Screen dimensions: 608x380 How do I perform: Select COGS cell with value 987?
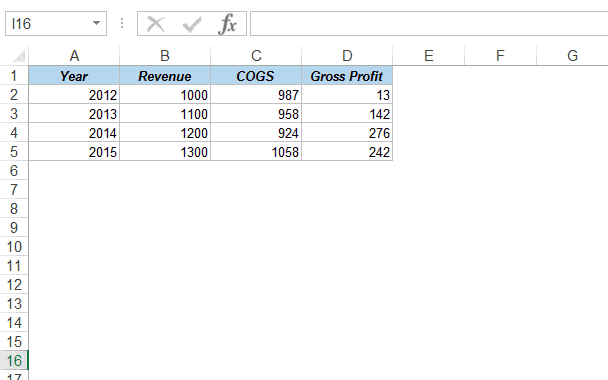256,95
